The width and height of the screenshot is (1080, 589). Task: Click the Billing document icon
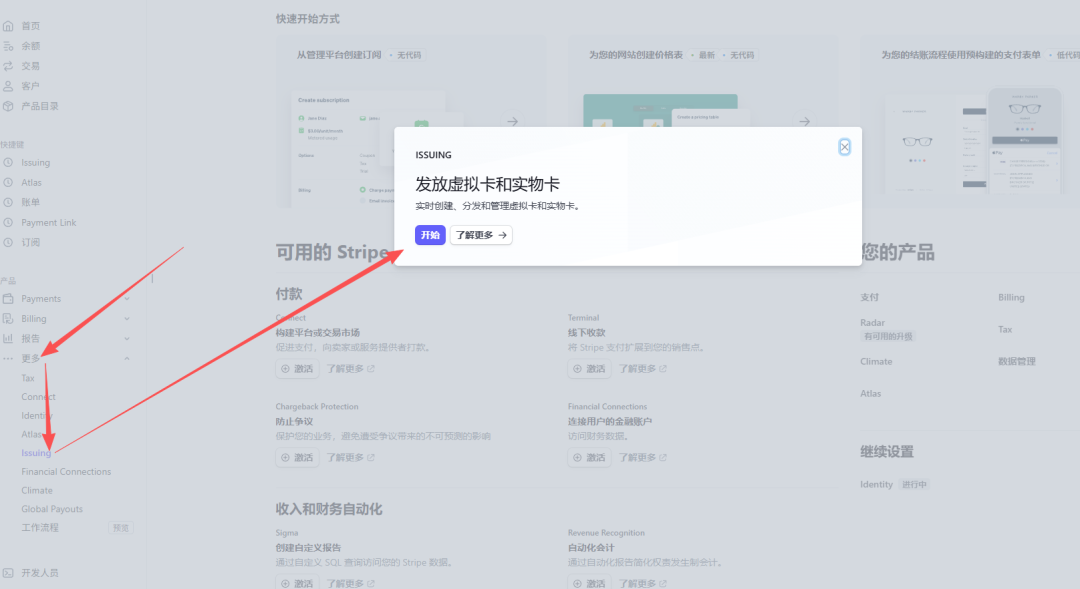tap(8, 319)
